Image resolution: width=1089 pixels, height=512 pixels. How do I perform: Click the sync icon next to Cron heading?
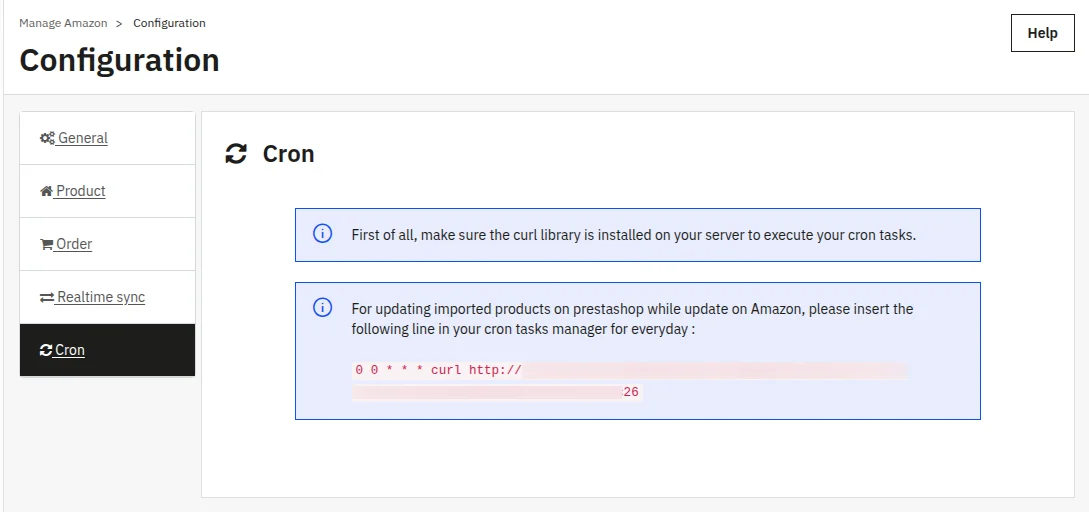tap(236, 154)
